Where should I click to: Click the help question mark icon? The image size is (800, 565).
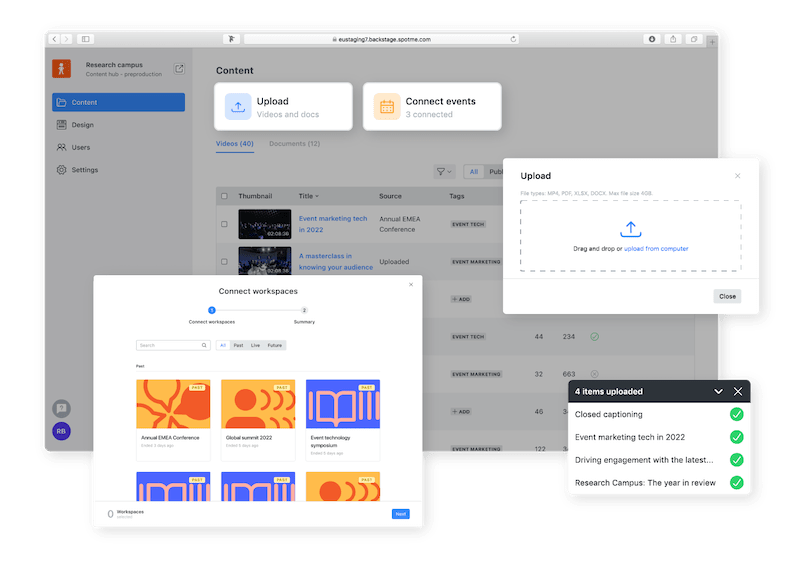pyautogui.click(x=61, y=408)
